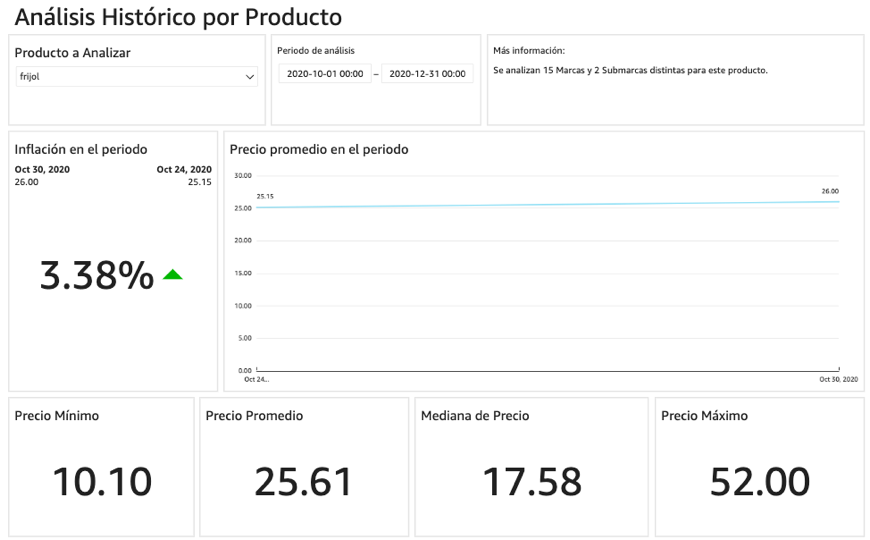Click the Mediana de Precio value 17.58
Image resolution: width=870 pixels, height=540 pixels.
533,481
